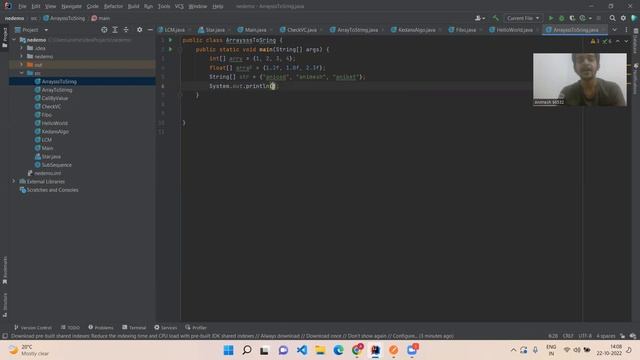Viewport: 640px width, 360px height.
Task: Open Microsoft Edge from taskbar
Action: 338,350
